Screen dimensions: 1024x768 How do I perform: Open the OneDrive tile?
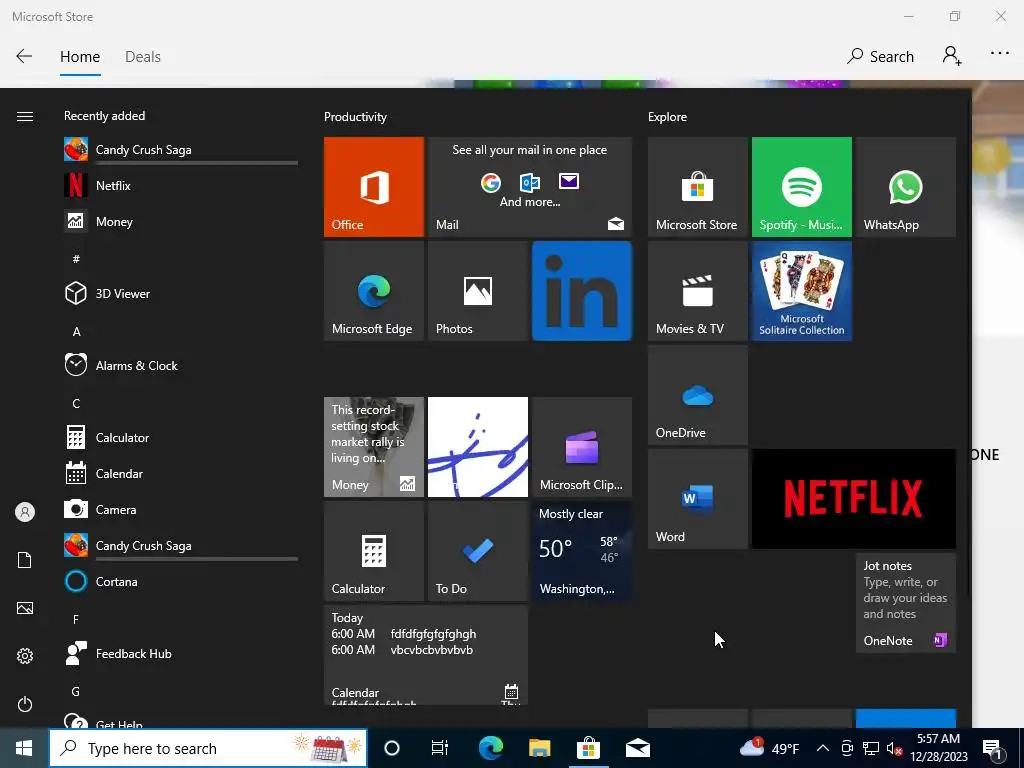point(697,395)
